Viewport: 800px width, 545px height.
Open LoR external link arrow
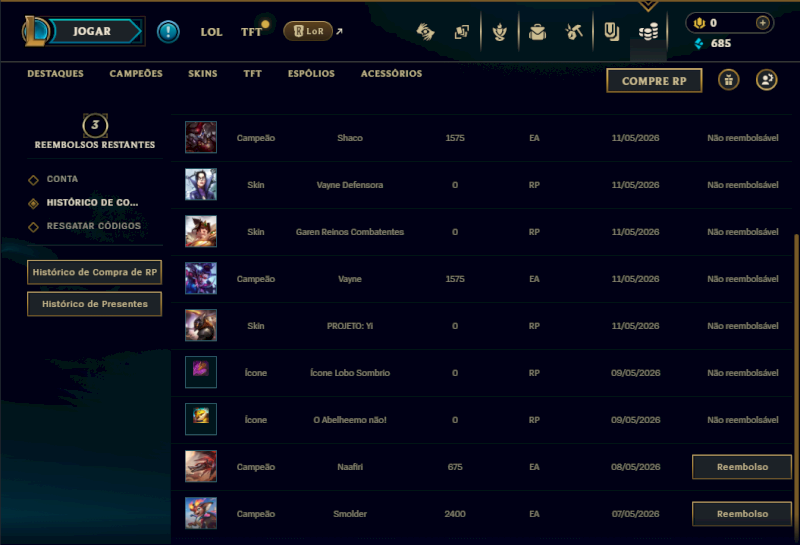(339, 32)
